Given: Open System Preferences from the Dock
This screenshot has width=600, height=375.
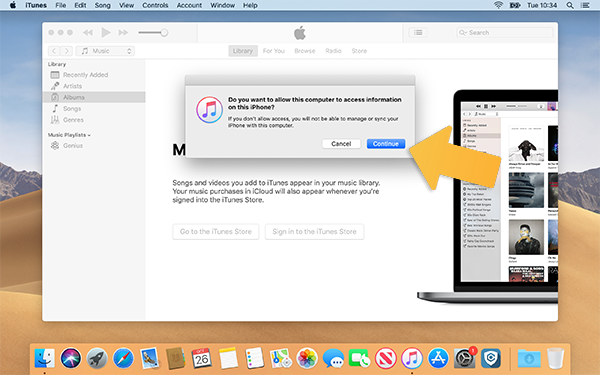Looking at the screenshot, I should [465, 359].
